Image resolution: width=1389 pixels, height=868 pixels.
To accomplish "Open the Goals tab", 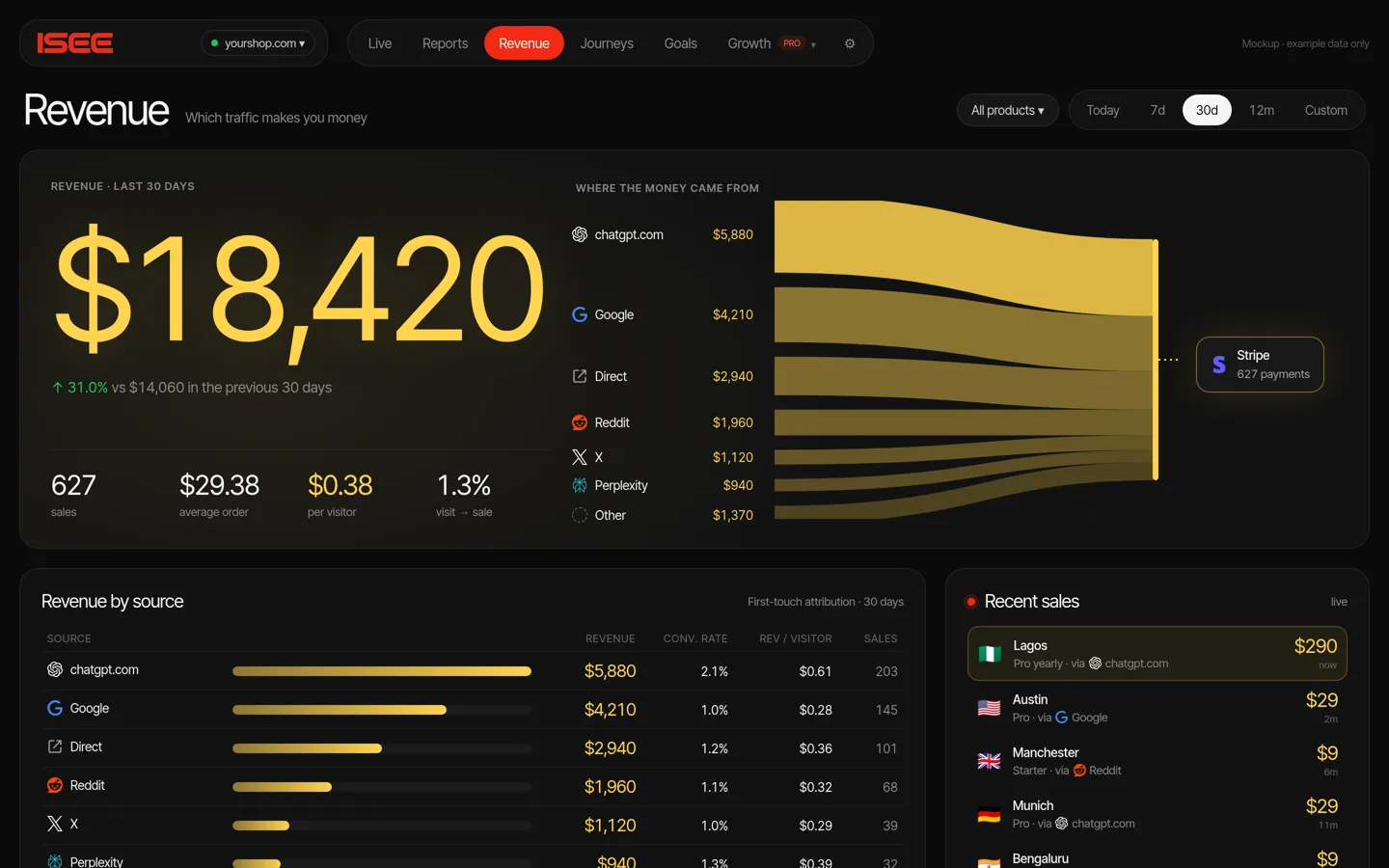I will coord(680,43).
